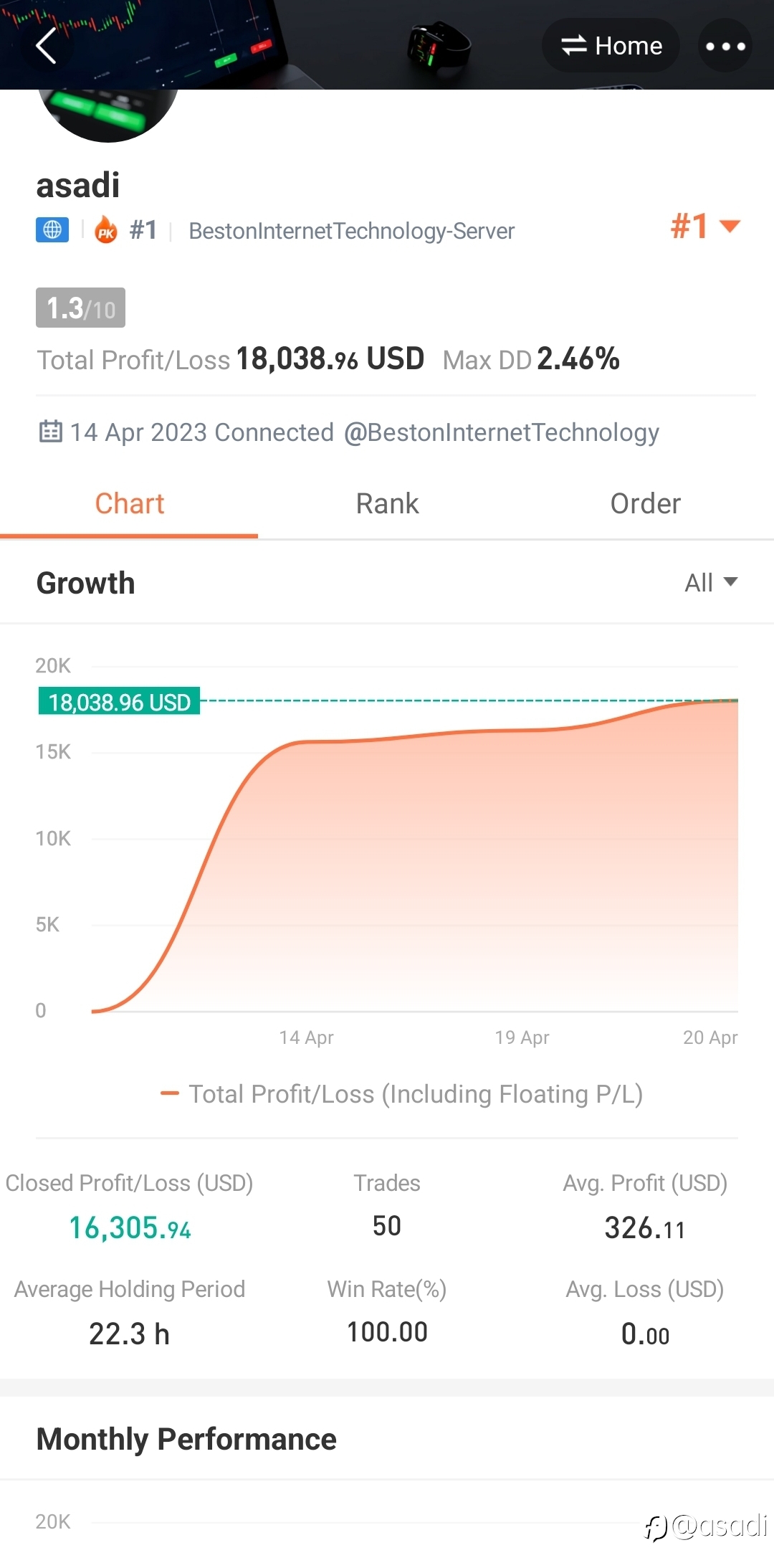Screen dimensions: 774x1568
Task: Open the @BestonInternetTechnology broker link
Action: pyautogui.click(x=501, y=432)
